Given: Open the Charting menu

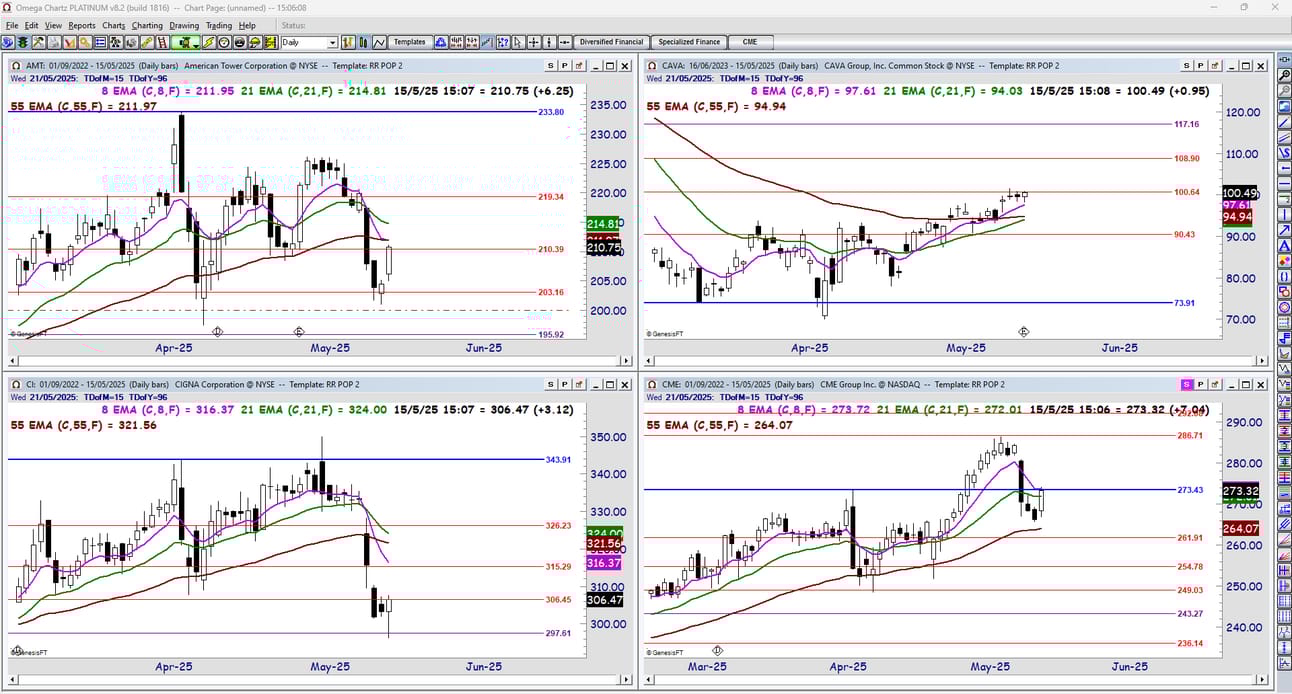Looking at the screenshot, I should (x=147, y=25).
